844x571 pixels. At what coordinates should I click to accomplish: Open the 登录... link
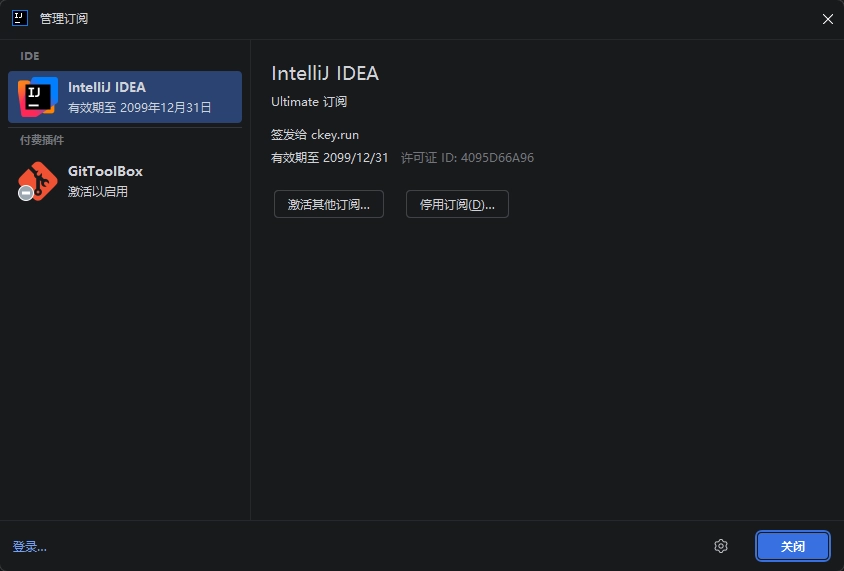[x=30, y=547]
